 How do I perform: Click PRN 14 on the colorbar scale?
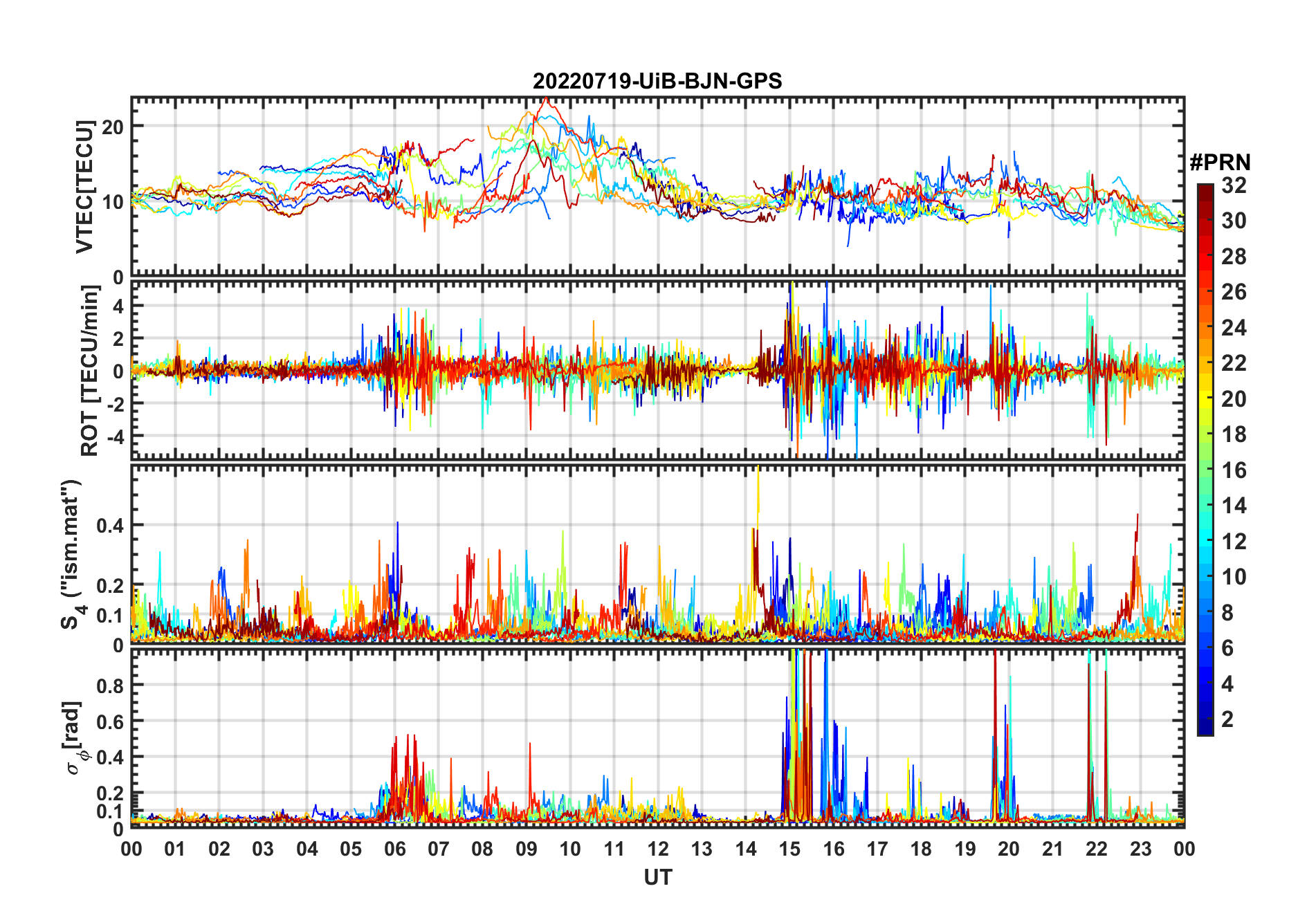pyautogui.click(x=1234, y=506)
